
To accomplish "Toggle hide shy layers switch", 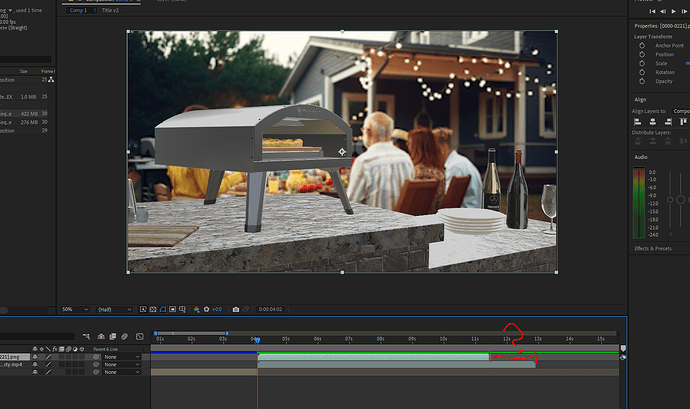I will 101,336.
